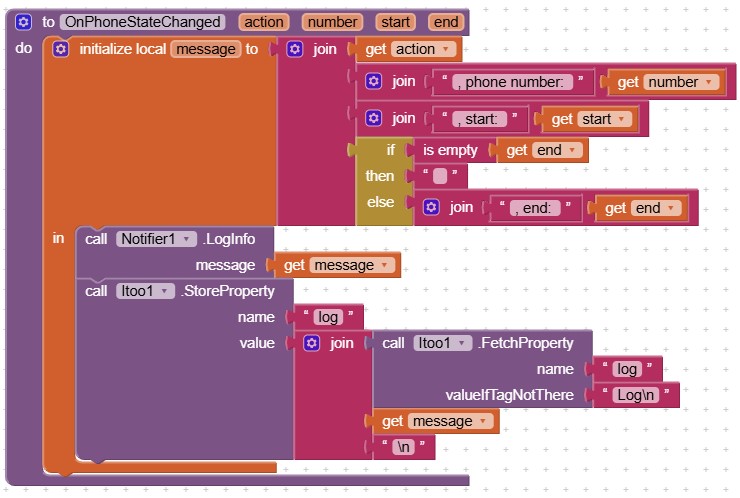Expand the Notifier1 component dropdown
The height and width of the screenshot is (498, 740).
(187, 239)
